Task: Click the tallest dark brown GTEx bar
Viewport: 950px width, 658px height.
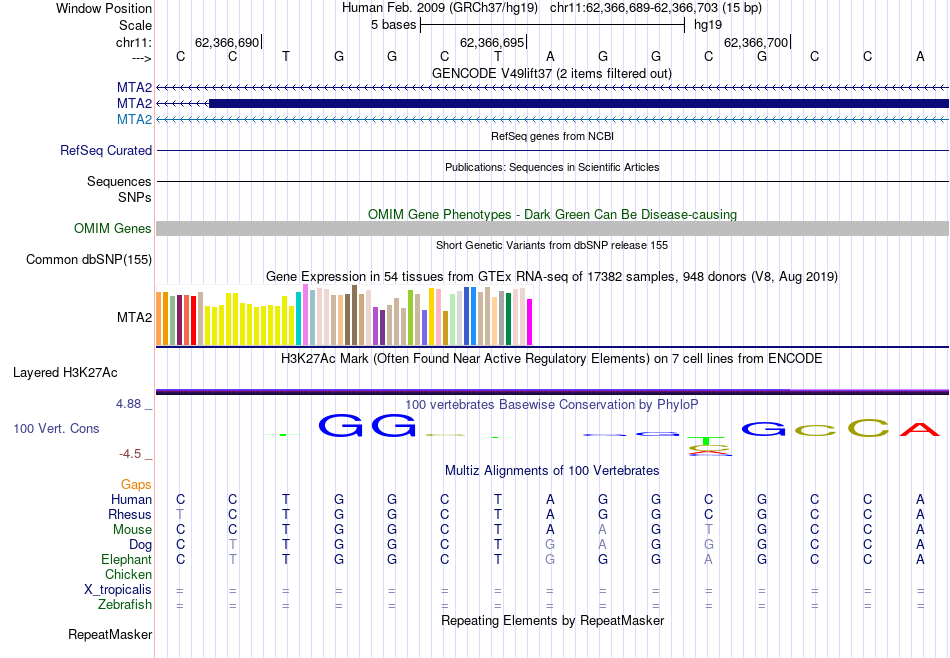Action: click(x=354, y=315)
